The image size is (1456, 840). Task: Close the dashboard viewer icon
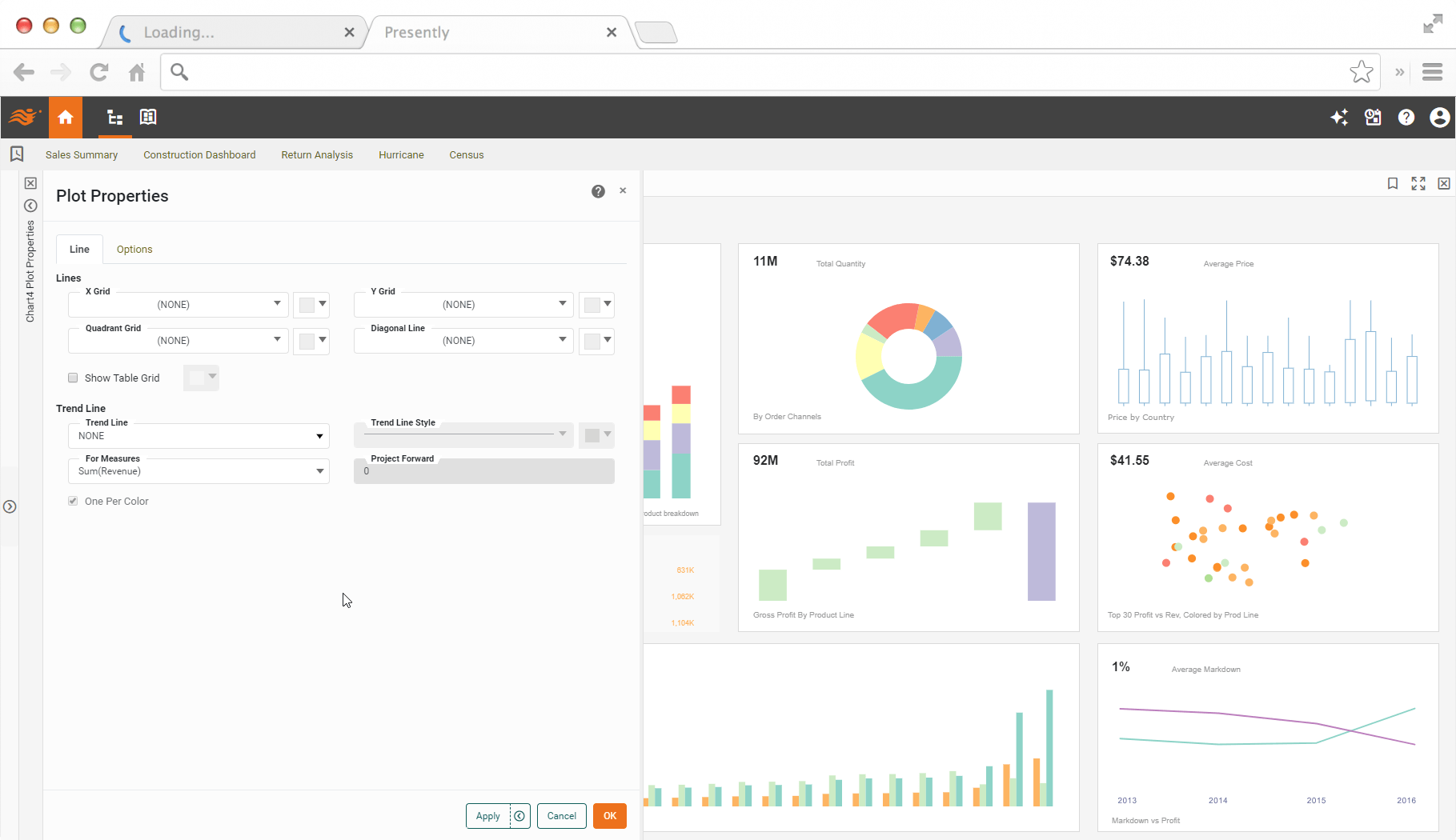[1444, 183]
